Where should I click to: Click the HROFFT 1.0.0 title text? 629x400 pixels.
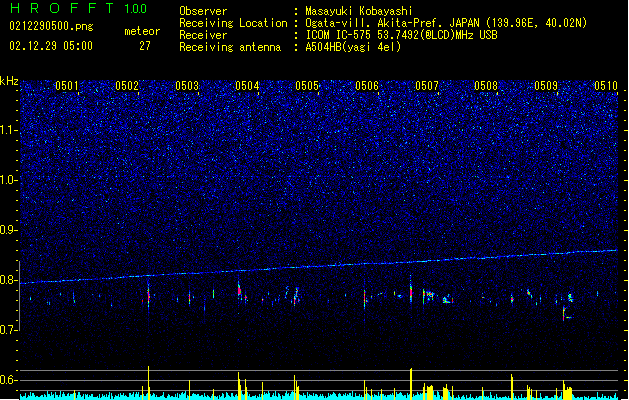coord(78,8)
